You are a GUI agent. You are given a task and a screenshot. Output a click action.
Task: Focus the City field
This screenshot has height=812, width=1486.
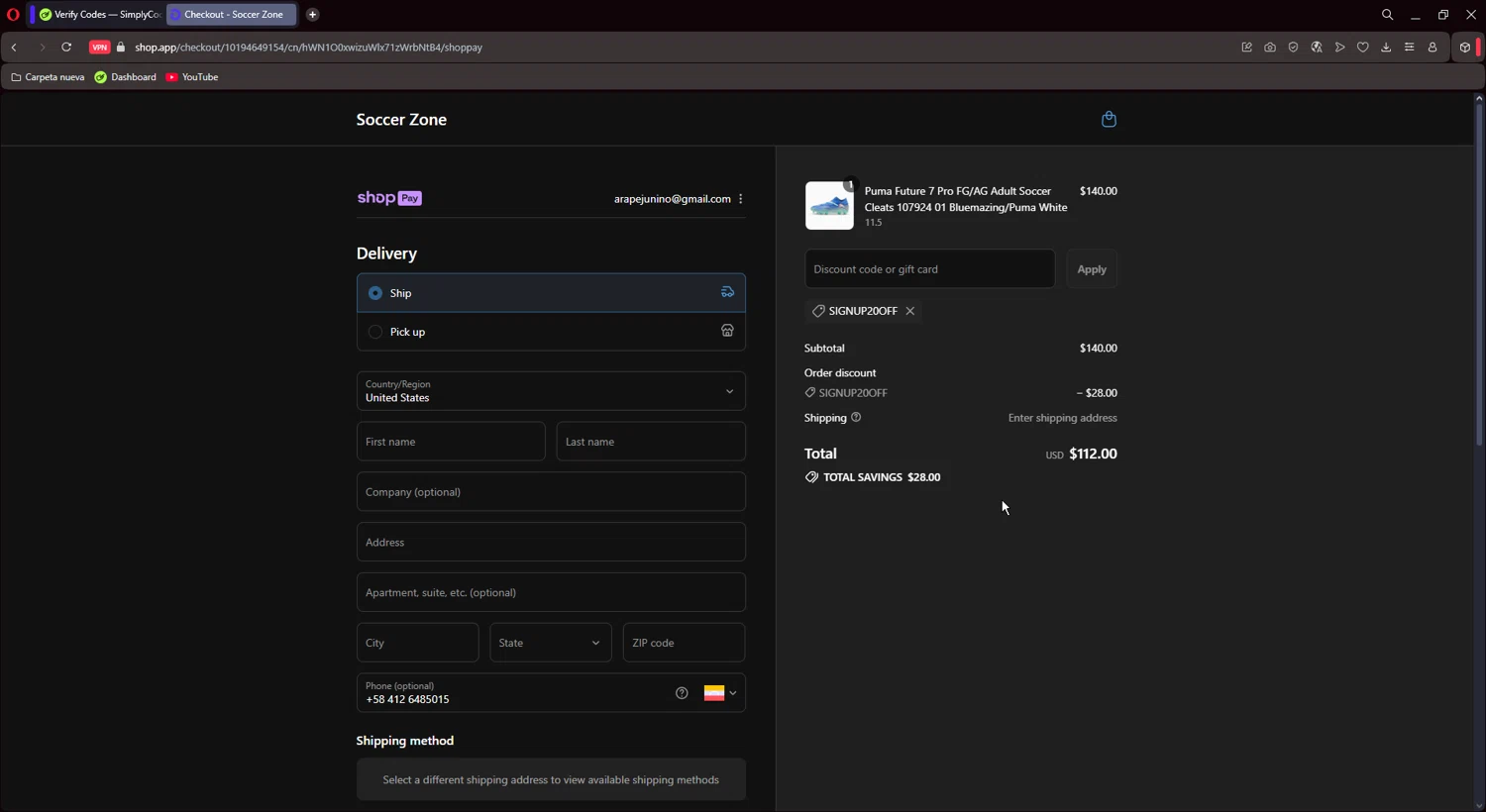coord(417,643)
